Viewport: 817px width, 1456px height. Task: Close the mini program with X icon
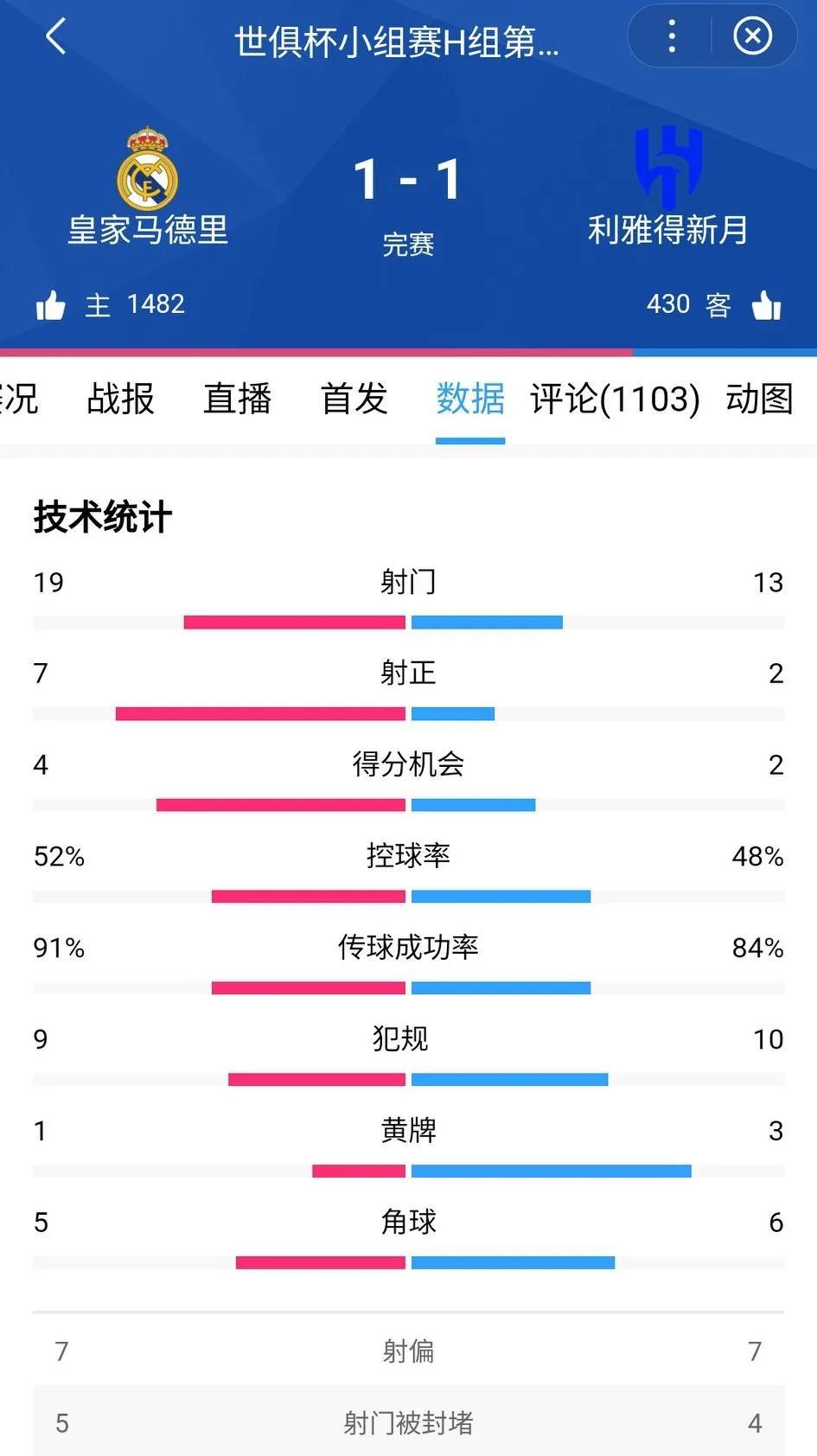752,36
